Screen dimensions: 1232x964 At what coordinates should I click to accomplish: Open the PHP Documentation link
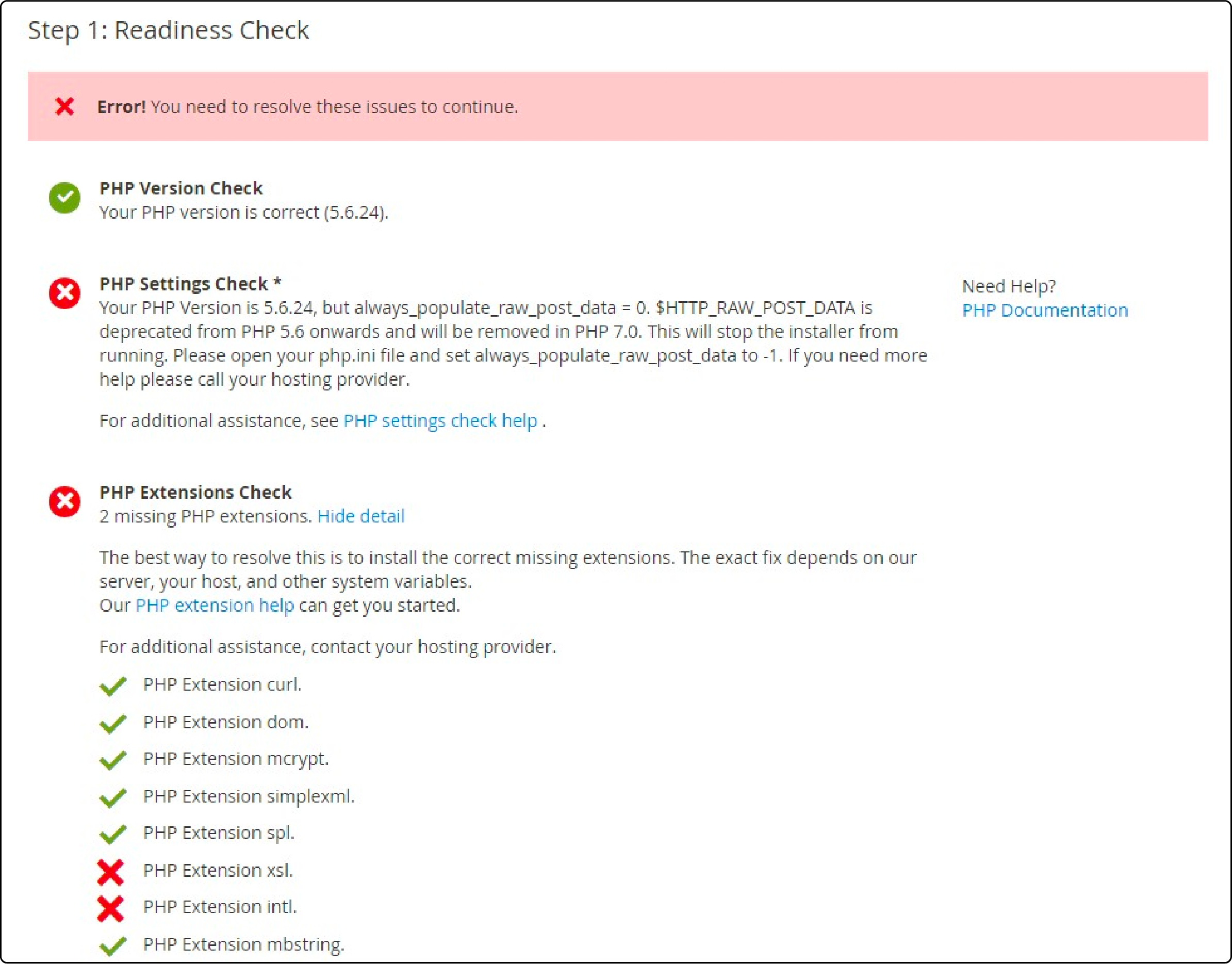(1045, 310)
